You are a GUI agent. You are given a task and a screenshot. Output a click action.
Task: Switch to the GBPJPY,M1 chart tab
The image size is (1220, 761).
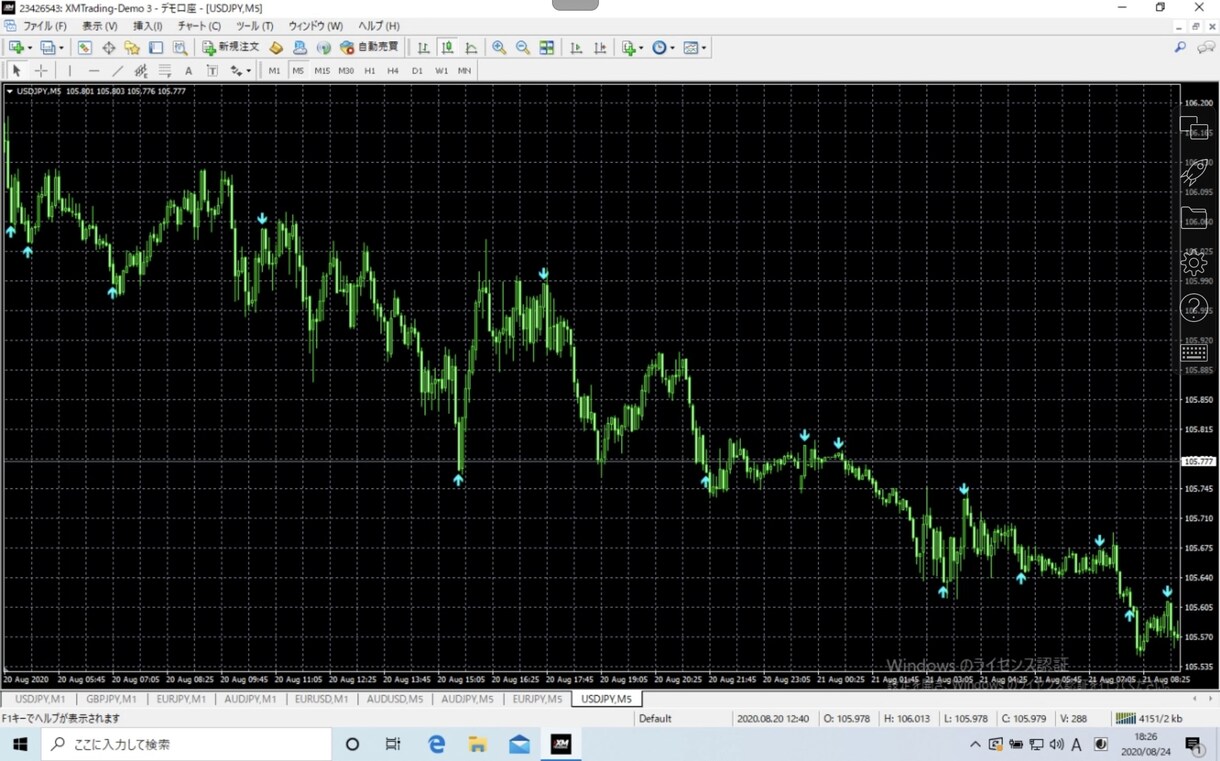point(111,699)
